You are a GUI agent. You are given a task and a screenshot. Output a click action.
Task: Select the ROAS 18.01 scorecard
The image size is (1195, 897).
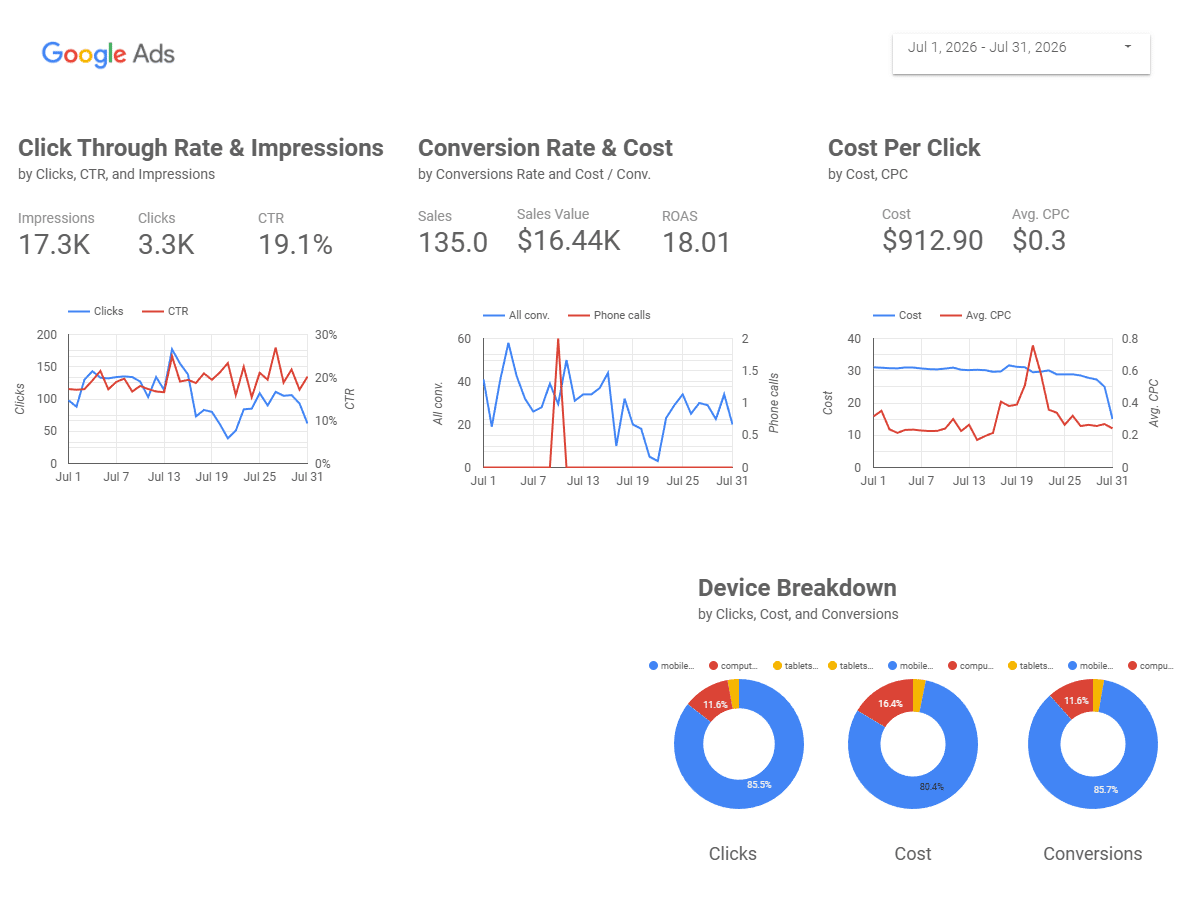click(x=696, y=232)
